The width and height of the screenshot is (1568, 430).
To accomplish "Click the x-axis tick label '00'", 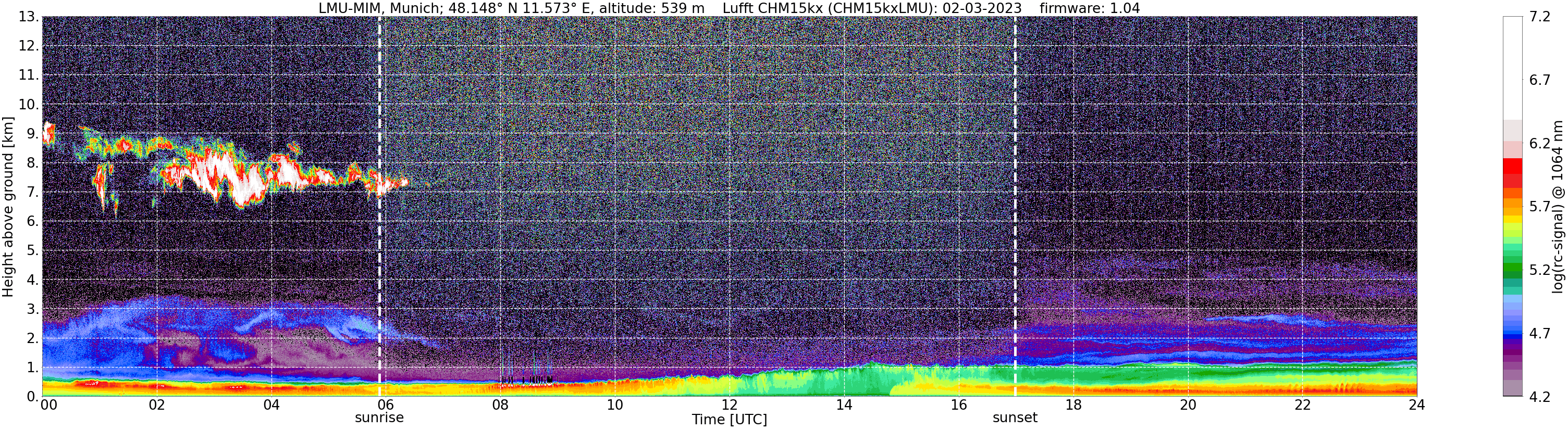I will click(x=50, y=405).
